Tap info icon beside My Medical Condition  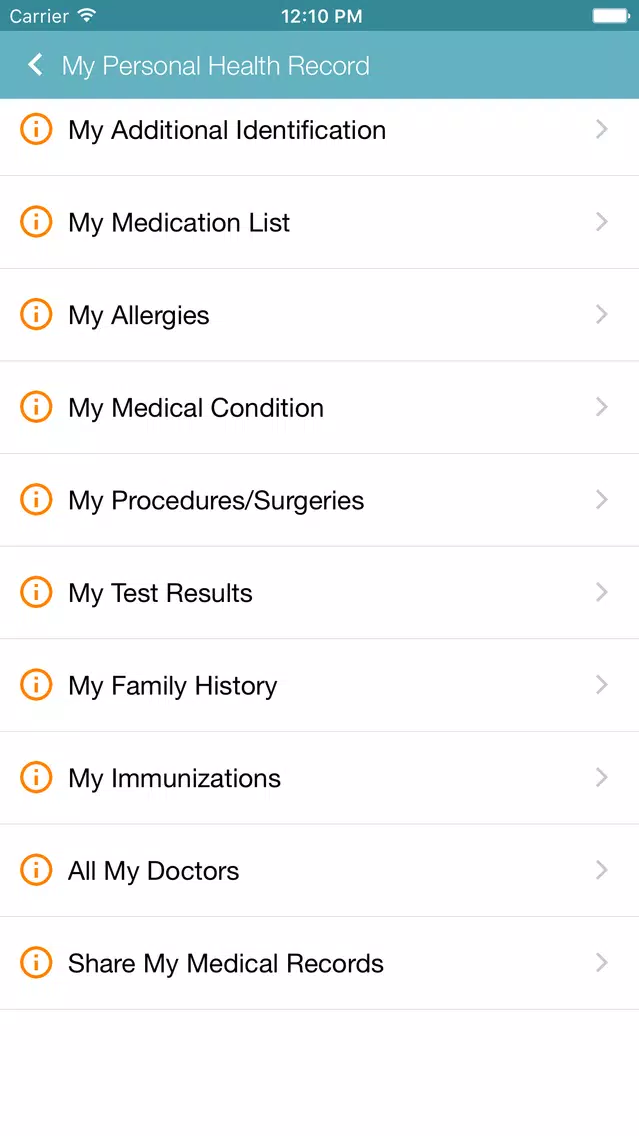click(36, 406)
